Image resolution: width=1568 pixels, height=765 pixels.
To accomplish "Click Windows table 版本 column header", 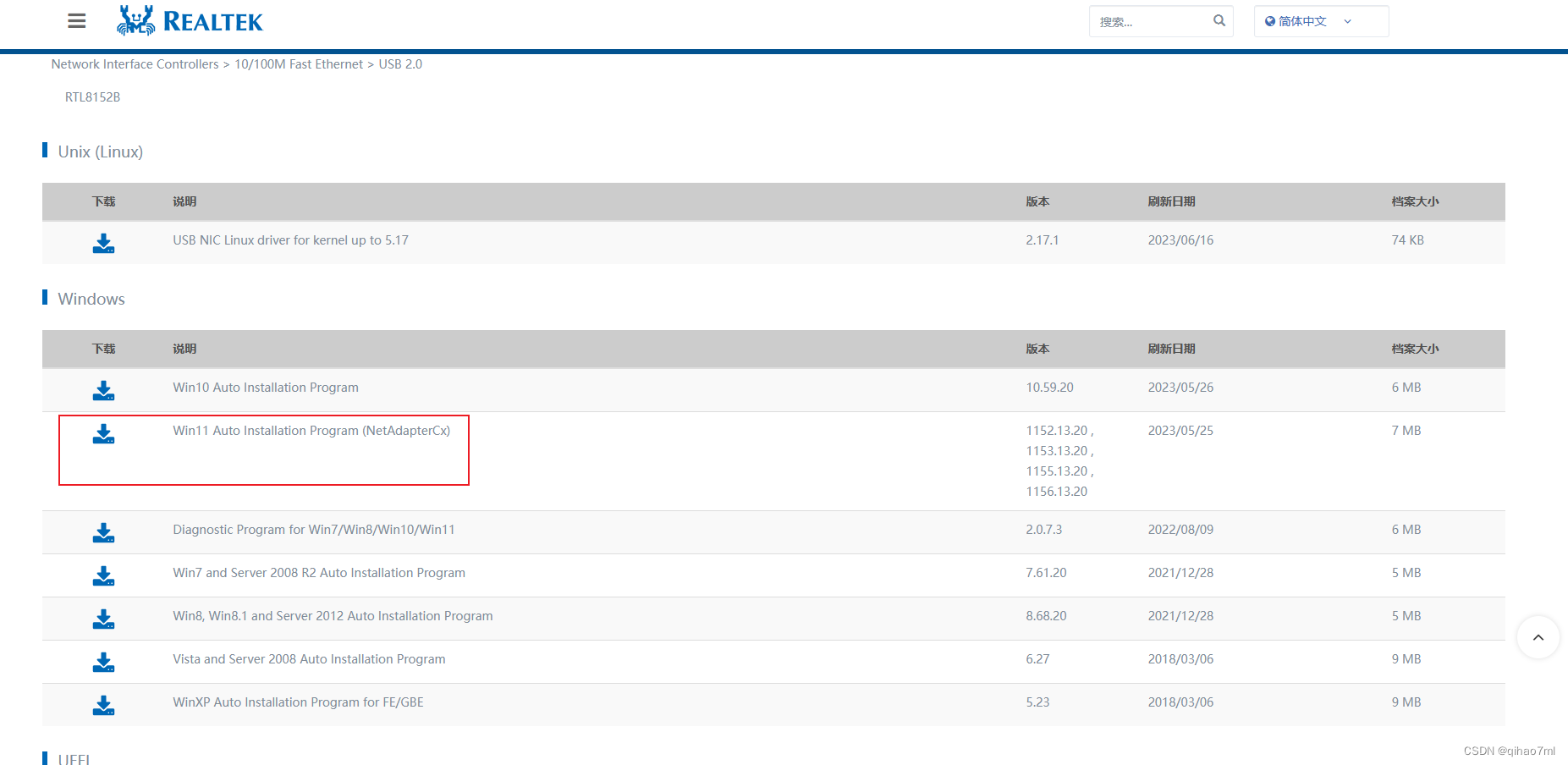I will tap(1037, 349).
